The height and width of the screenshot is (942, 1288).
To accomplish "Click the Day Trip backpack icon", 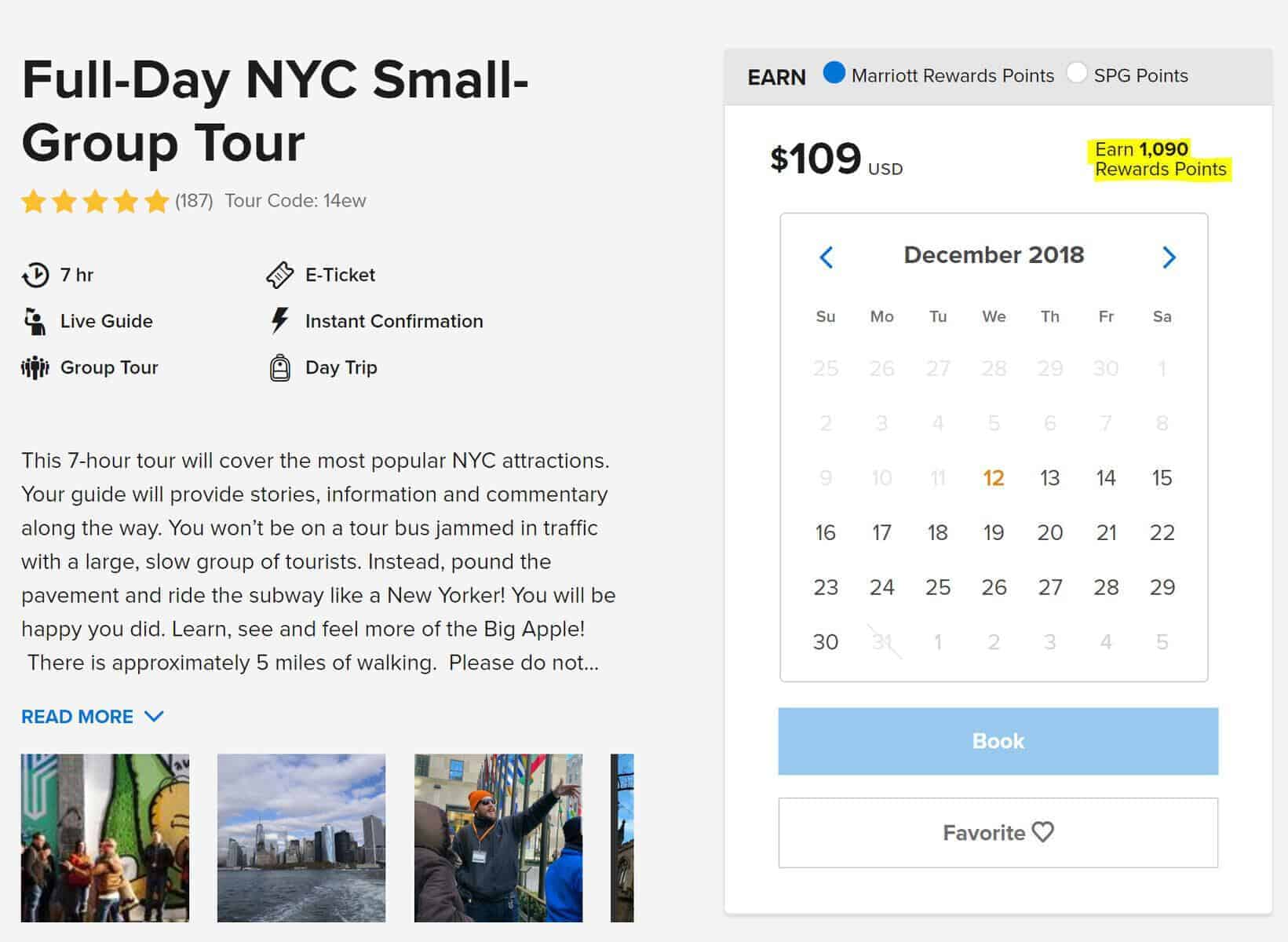I will (x=280, y=367).
